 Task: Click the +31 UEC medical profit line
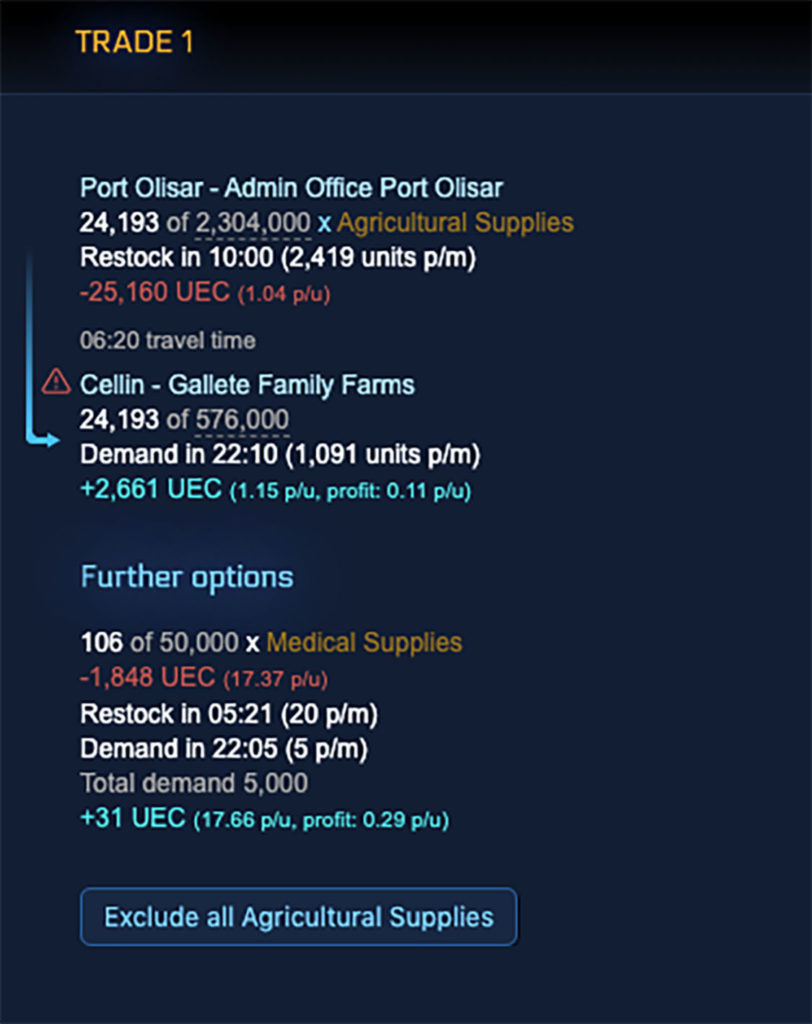pyautogui.click(x=264, y=818)
